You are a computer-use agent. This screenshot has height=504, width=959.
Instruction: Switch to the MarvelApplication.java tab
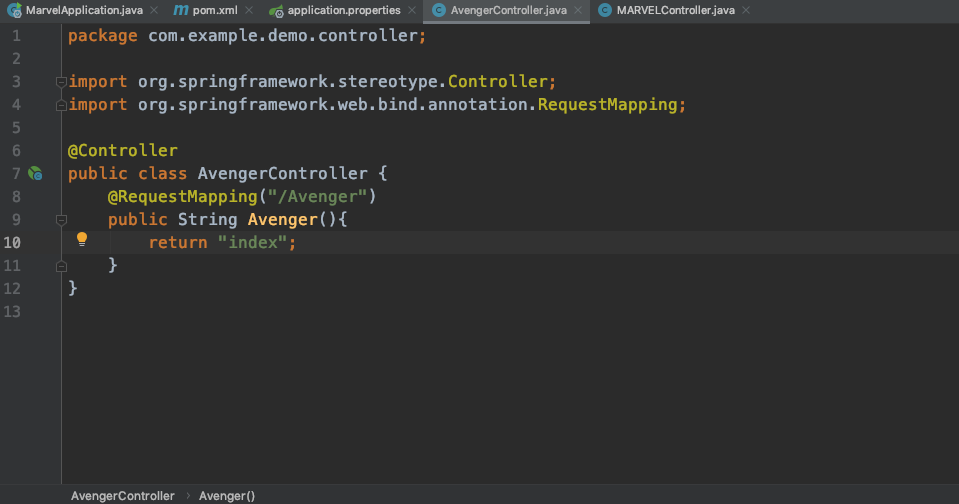click(84, 10)
